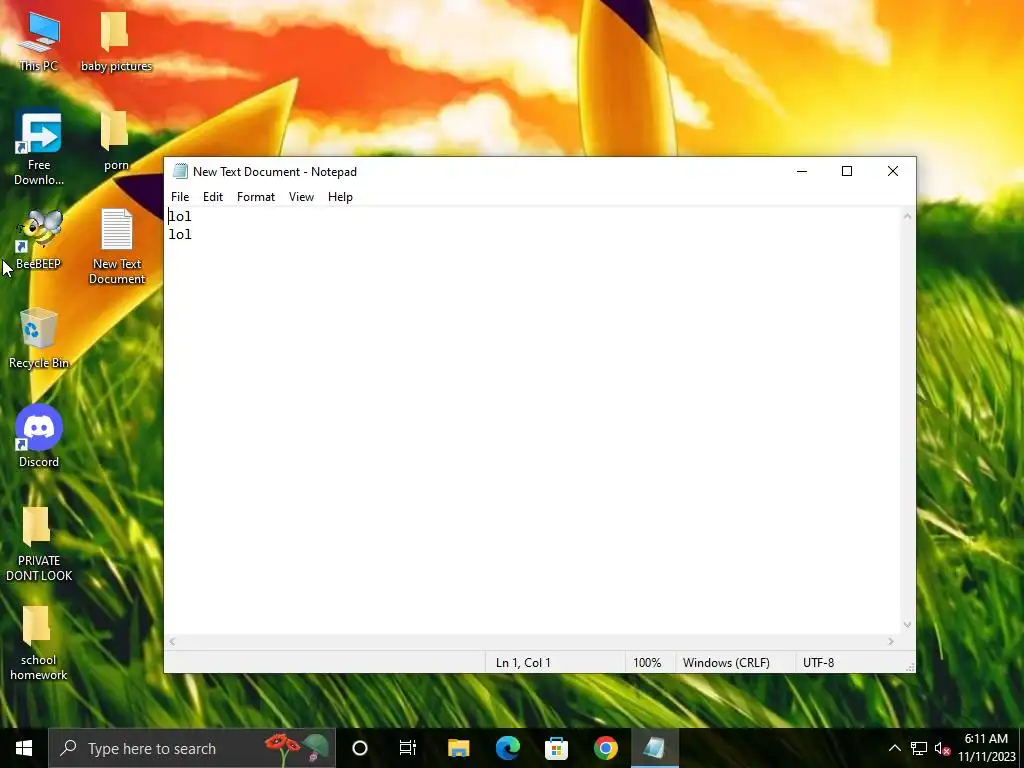Click the Notepad vertical scrollbar up arrow
Image resolution: width=1024 pixels, height=768 pixels.
coord(907,216)
